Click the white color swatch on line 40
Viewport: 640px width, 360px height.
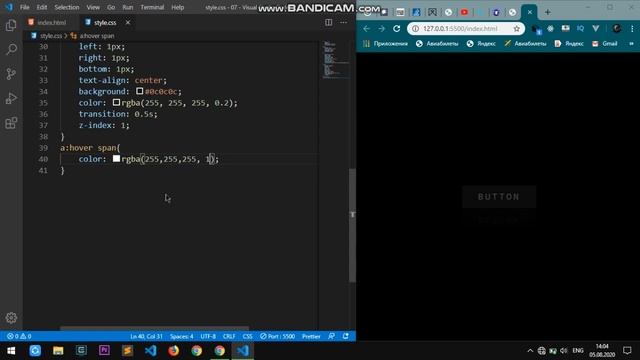coord(116,158)
